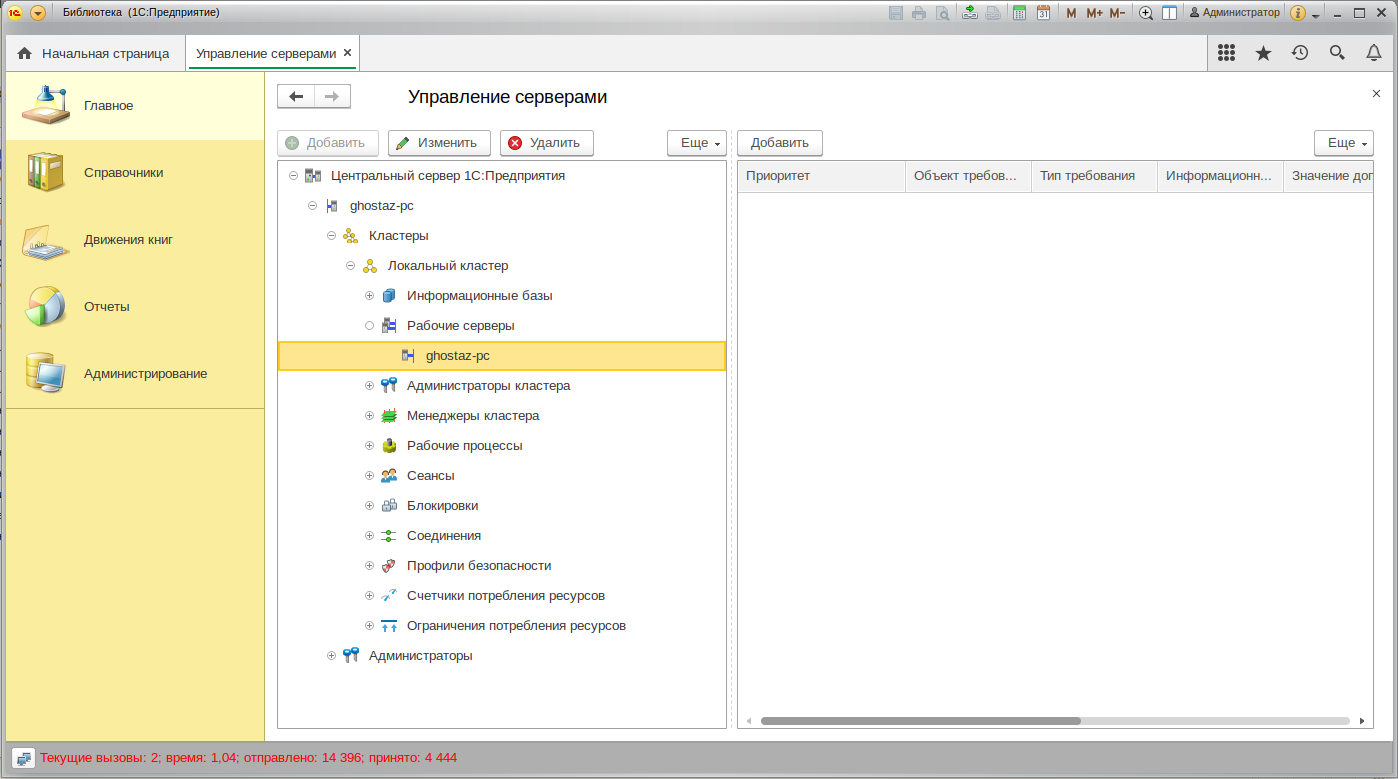Viewport: 1398px width, 779px height.
Task: Open Отчеты section
Action: [x=135, y=306]
